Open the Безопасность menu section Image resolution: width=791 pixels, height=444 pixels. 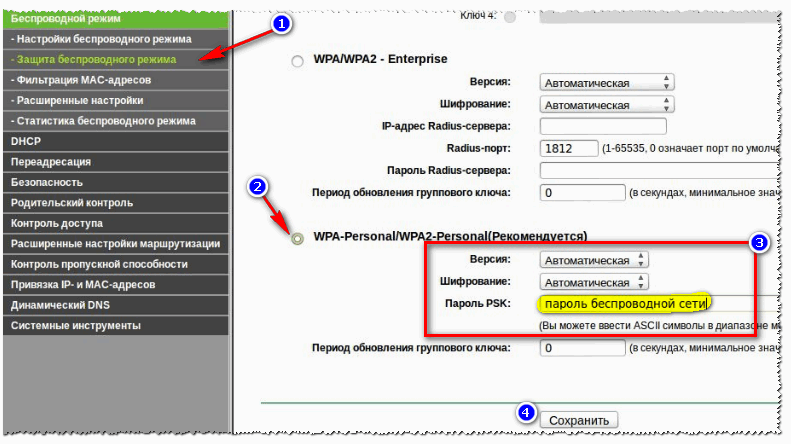116,182
